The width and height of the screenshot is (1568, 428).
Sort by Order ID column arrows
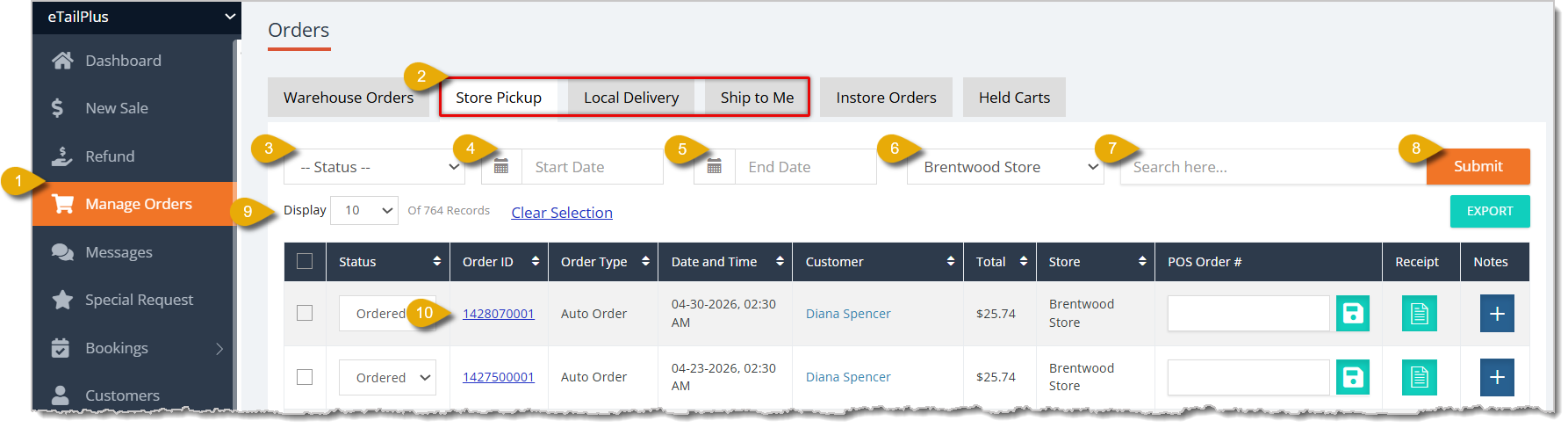536,262
